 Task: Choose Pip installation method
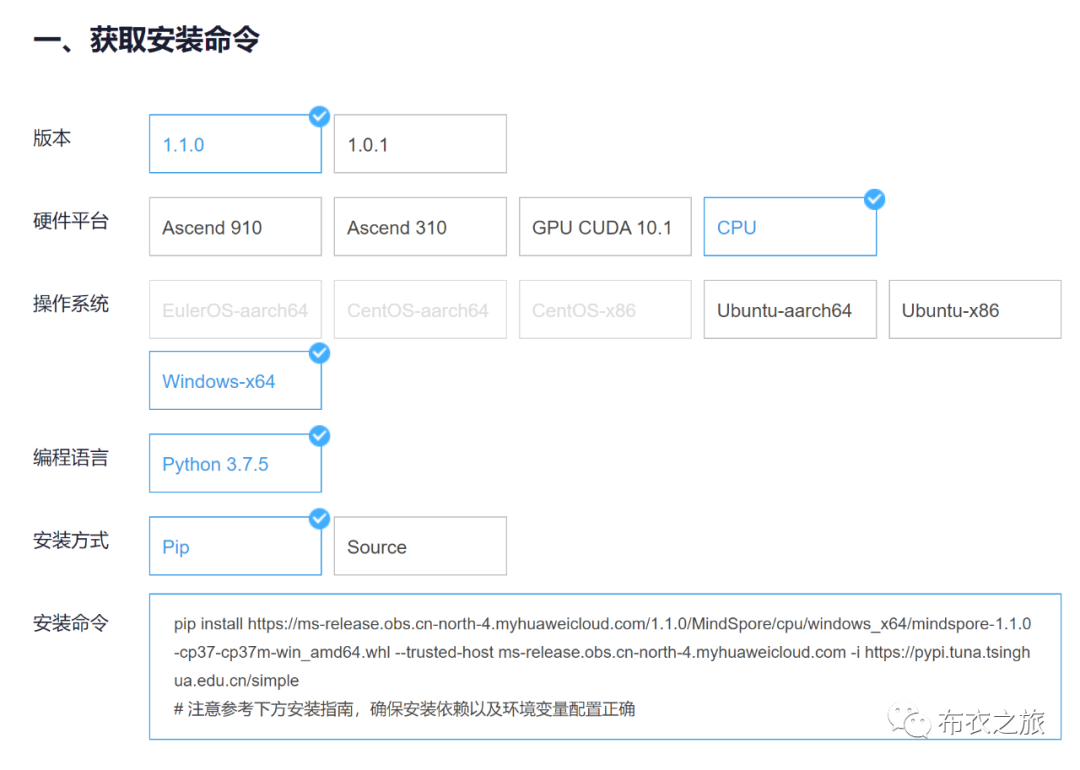point(235,546)
